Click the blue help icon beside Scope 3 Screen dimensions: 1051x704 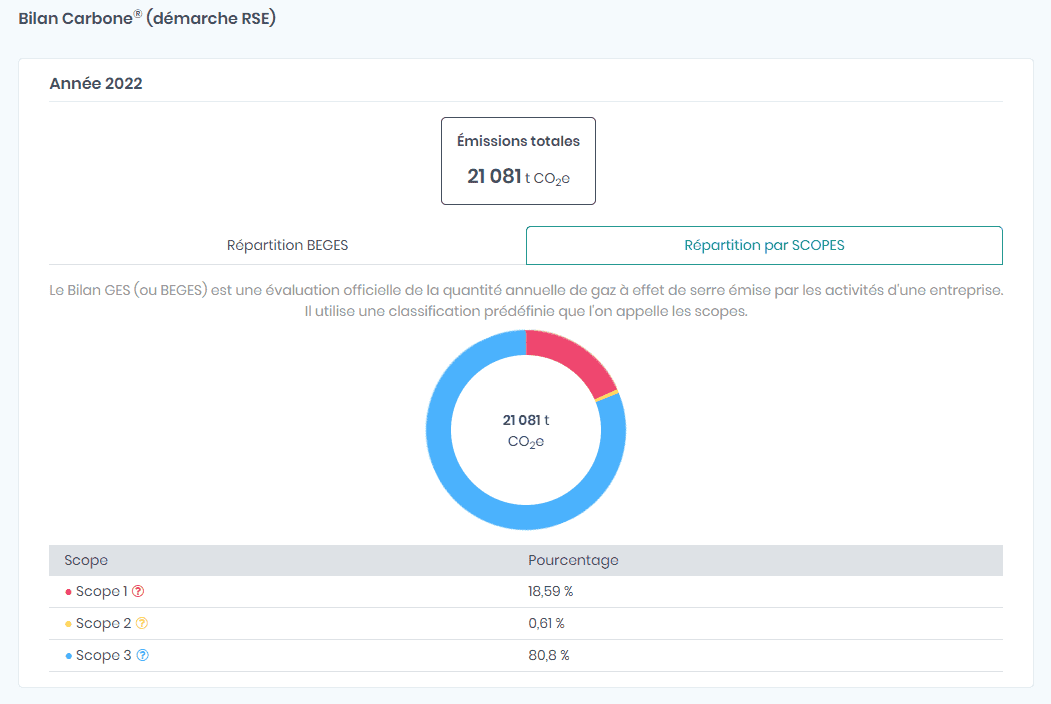(142, 655)
